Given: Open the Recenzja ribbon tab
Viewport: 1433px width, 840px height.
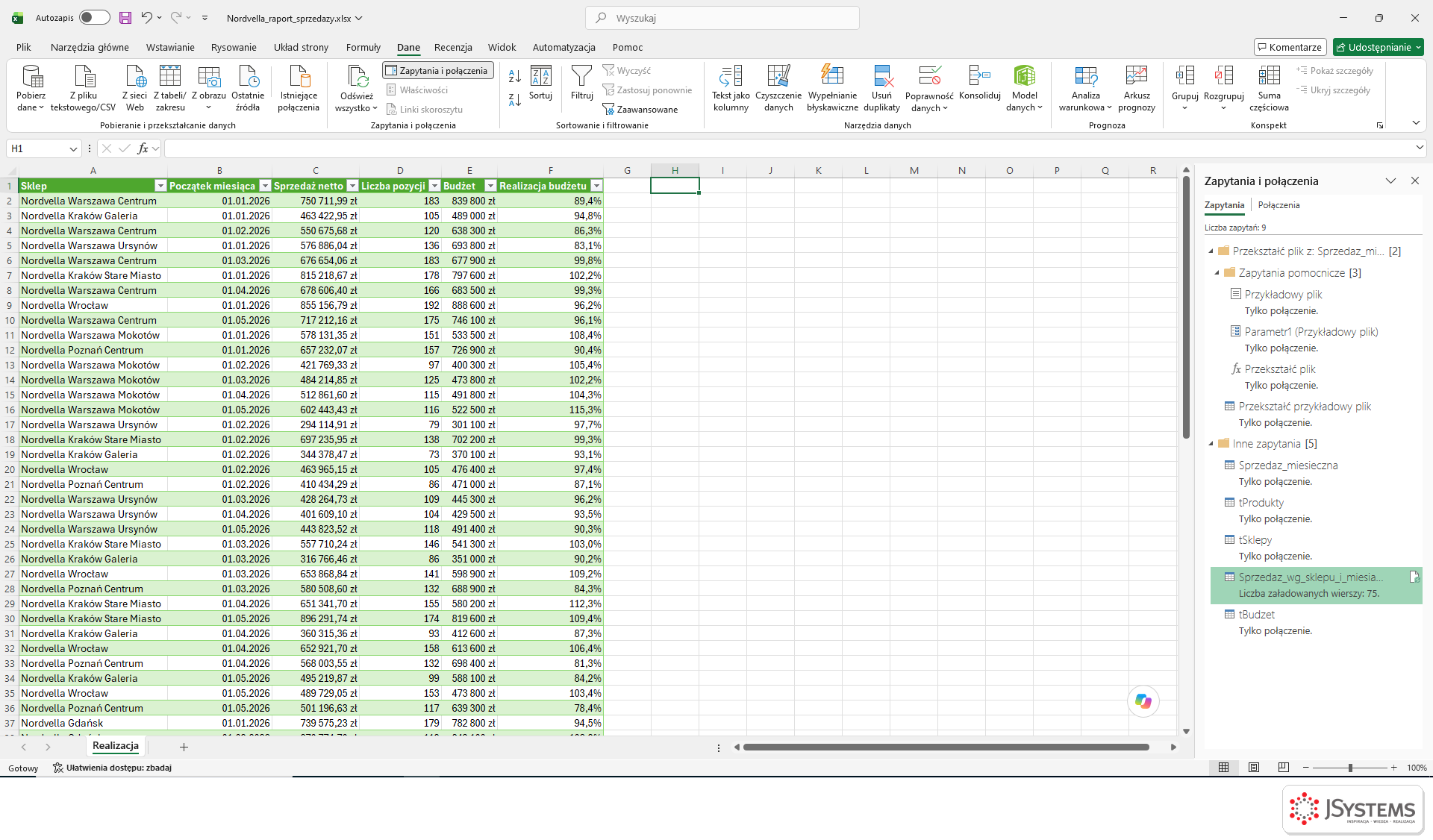Looking at the screenshot, I should pyautogui.click(x=453, y=47).
